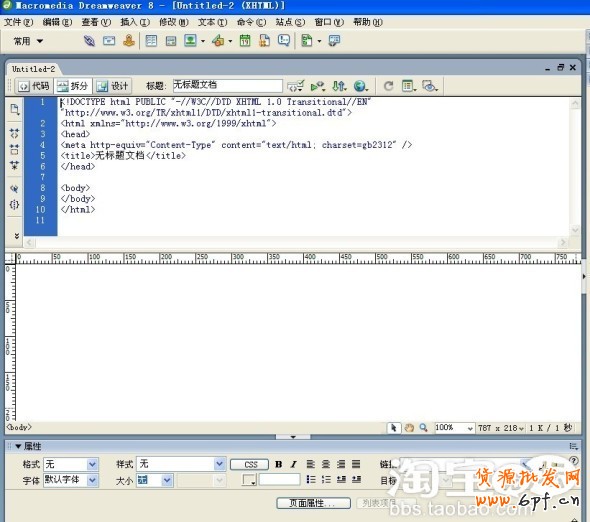Open the View Options icon menu
This screenshot has width=590, height=522.
[x=409, y=86]
